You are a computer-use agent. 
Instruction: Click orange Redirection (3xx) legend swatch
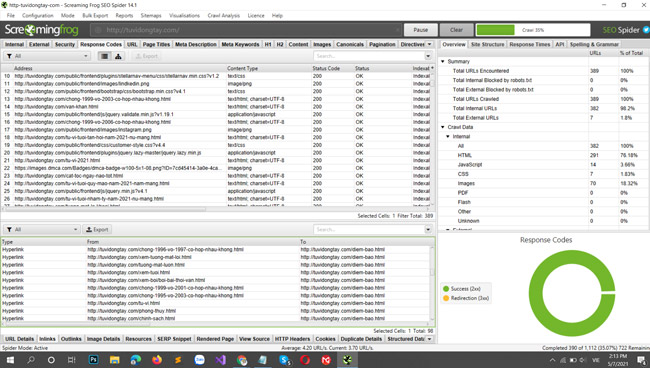pos(446,298)
